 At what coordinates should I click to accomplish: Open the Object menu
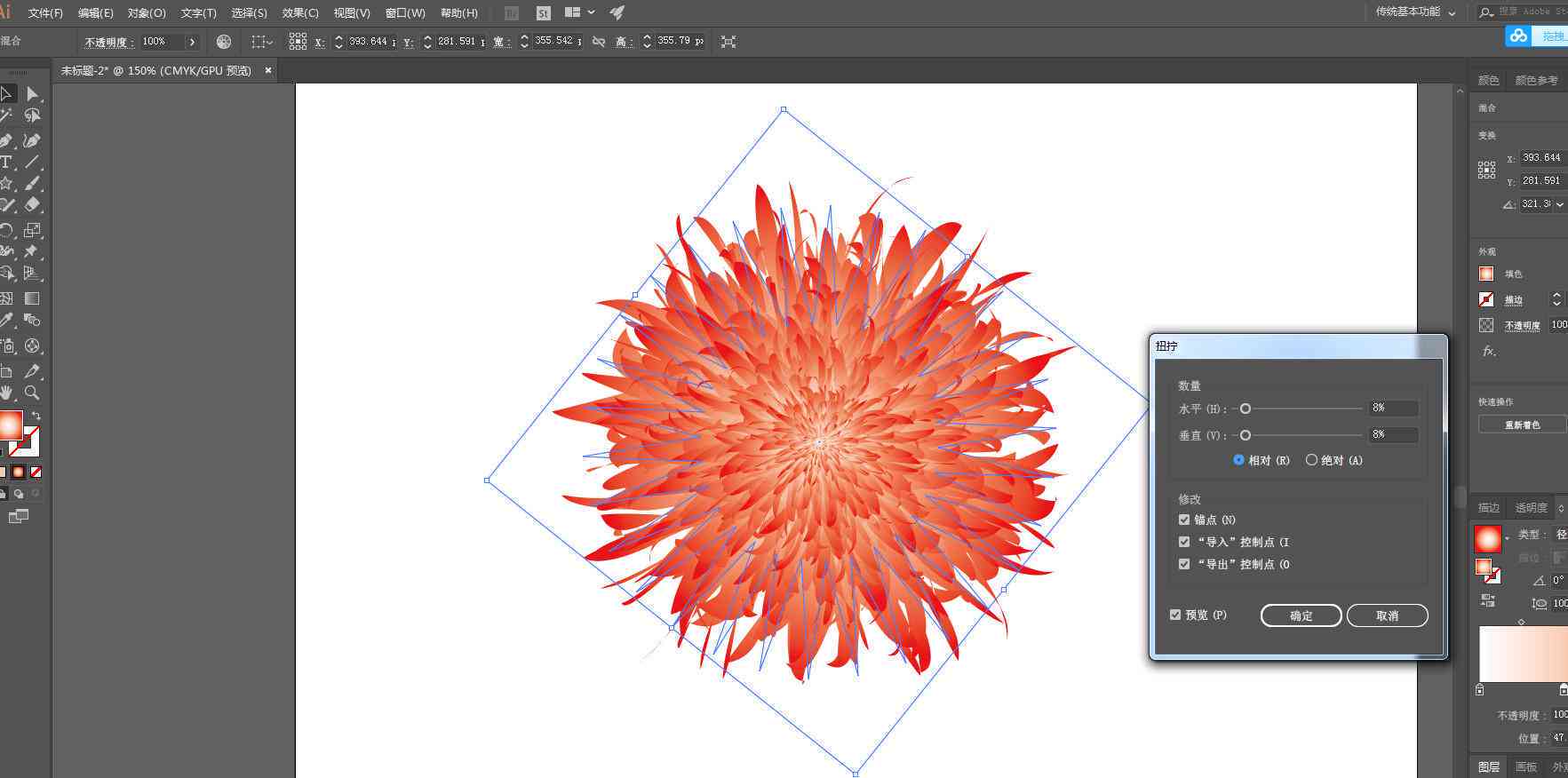[147, 13]
